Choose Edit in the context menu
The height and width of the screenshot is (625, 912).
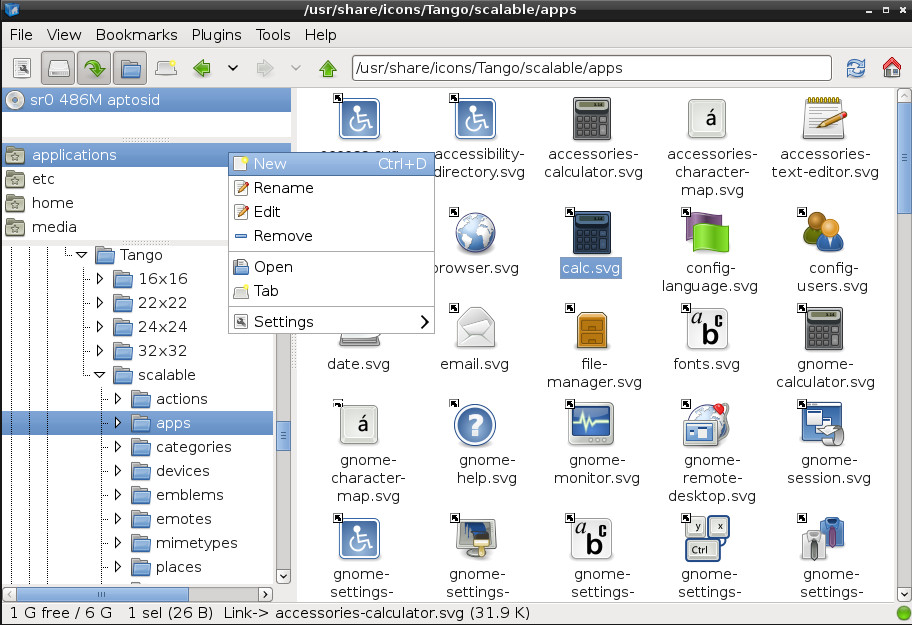click(x=332, y=212)
